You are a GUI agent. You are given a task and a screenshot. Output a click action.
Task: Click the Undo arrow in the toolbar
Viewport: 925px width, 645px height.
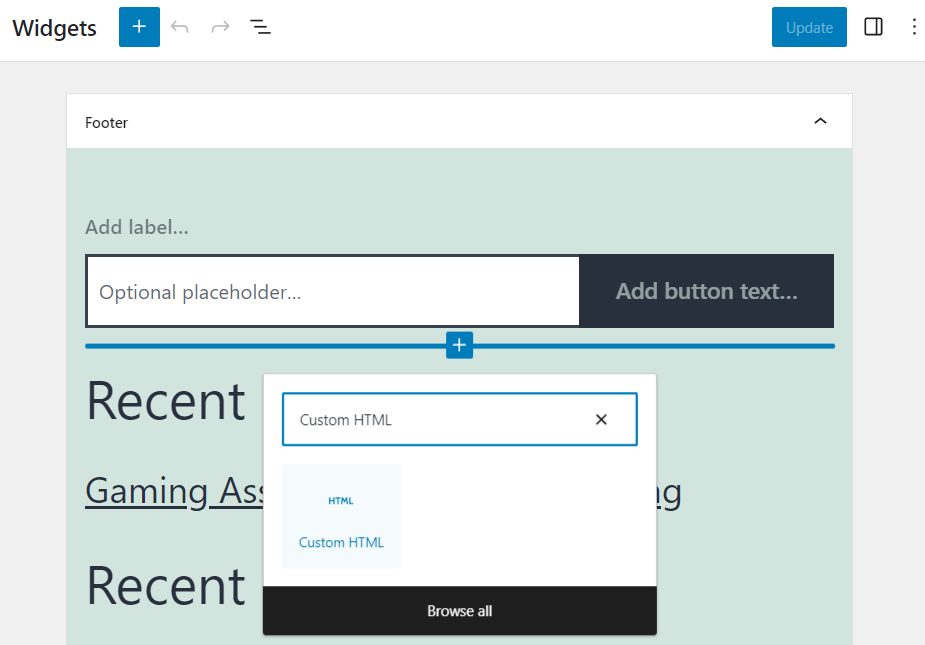[180, 27]
